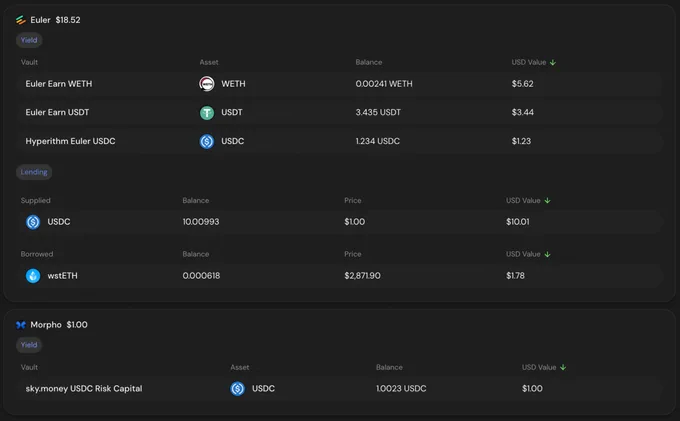Click the USDT Tether token icon
This screenshot has width=680, height=421.
pyautogui.click(x=207, y=113)
